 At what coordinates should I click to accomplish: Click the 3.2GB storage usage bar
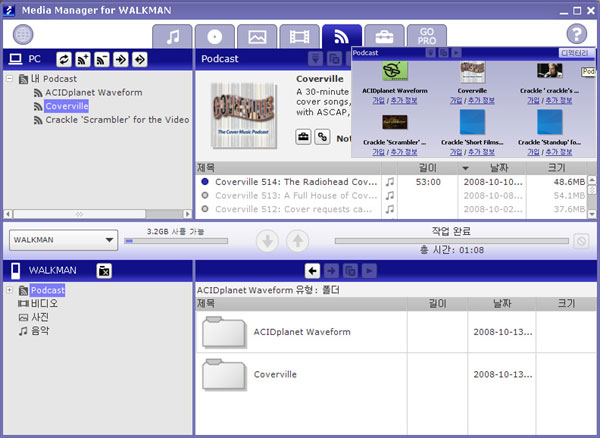[x=176, y=241]
